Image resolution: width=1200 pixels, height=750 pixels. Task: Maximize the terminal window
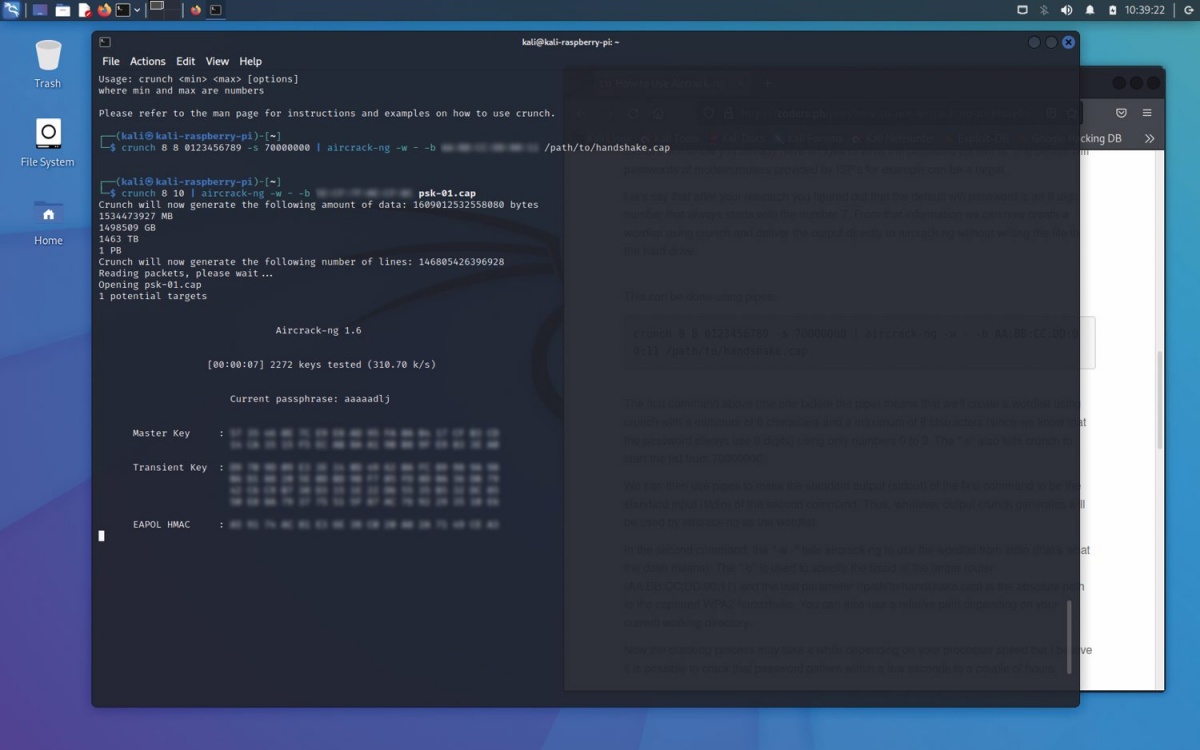[1051, 42]
